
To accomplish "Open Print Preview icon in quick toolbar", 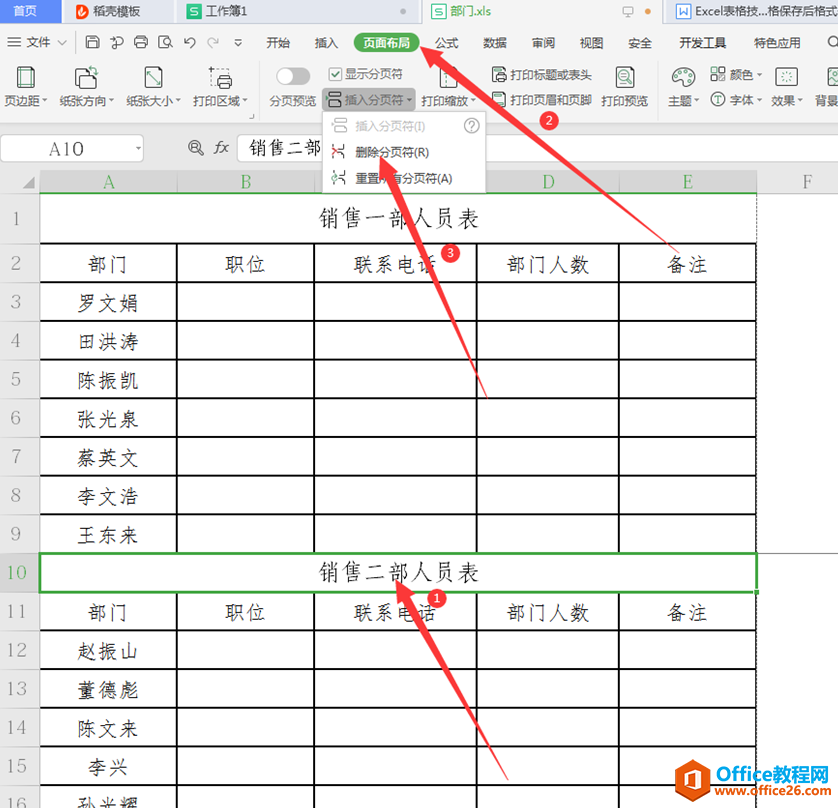I will point(165,42).
